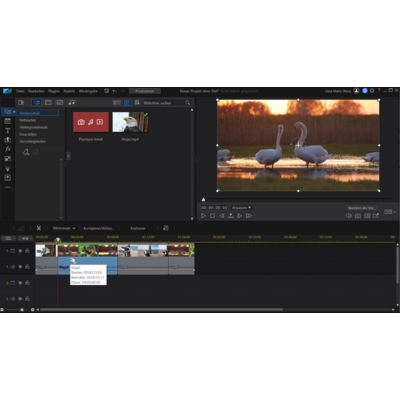Click the library search magnifier icon
400x400 pixels.
click(188, 103)
